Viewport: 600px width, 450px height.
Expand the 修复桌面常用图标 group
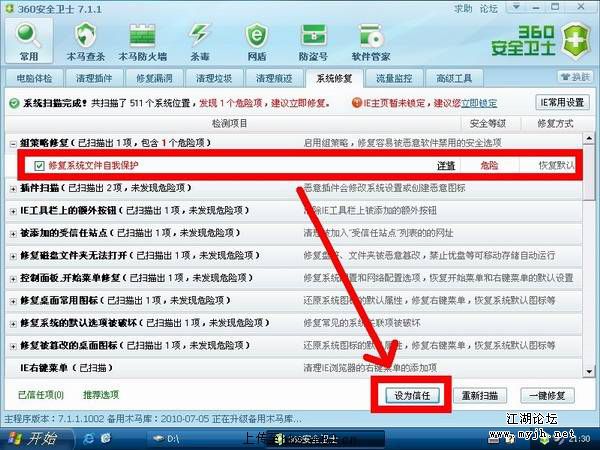pyautogui.click(x=13, y=301)
